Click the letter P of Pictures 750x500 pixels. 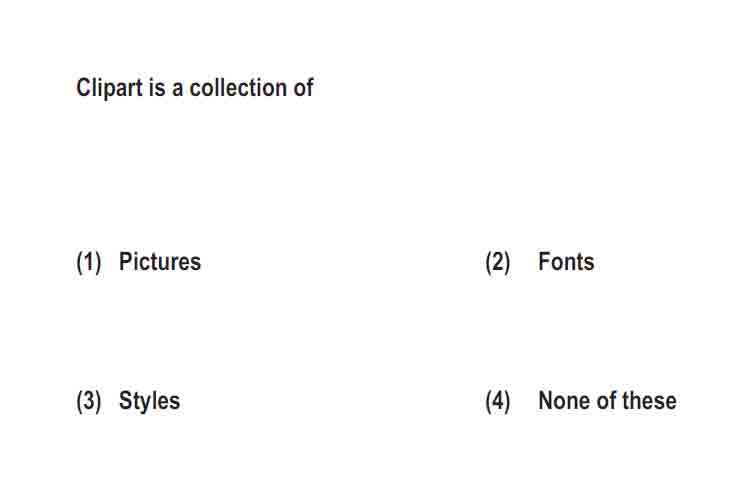(x=125, y=262)
